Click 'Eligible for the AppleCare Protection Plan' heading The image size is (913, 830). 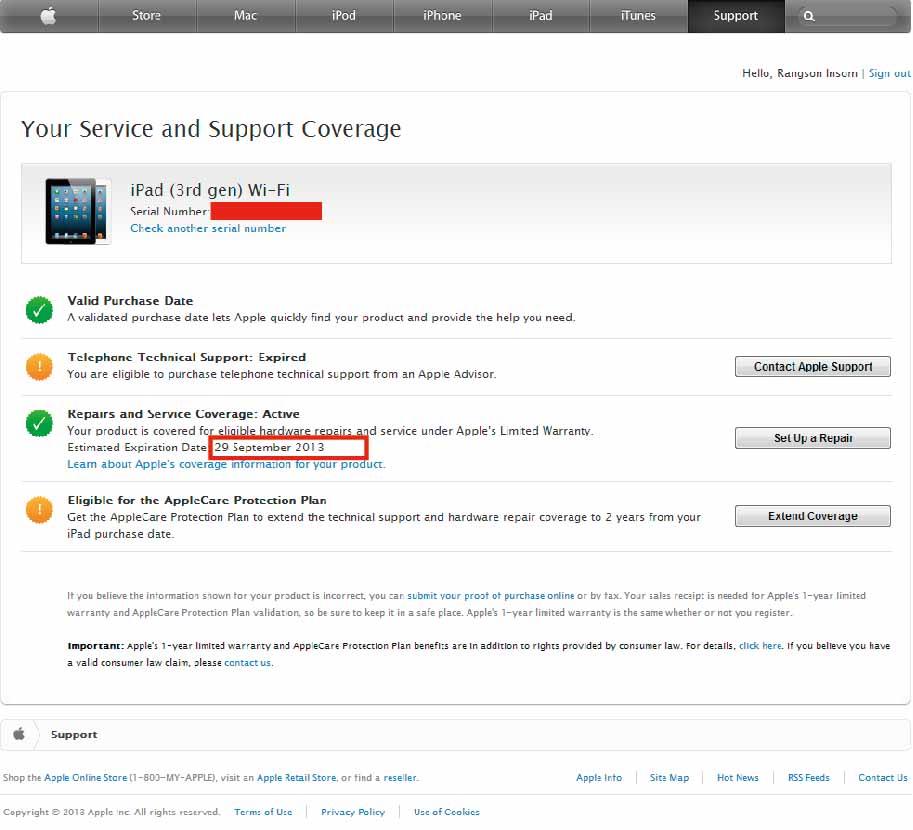coord(197,500)
